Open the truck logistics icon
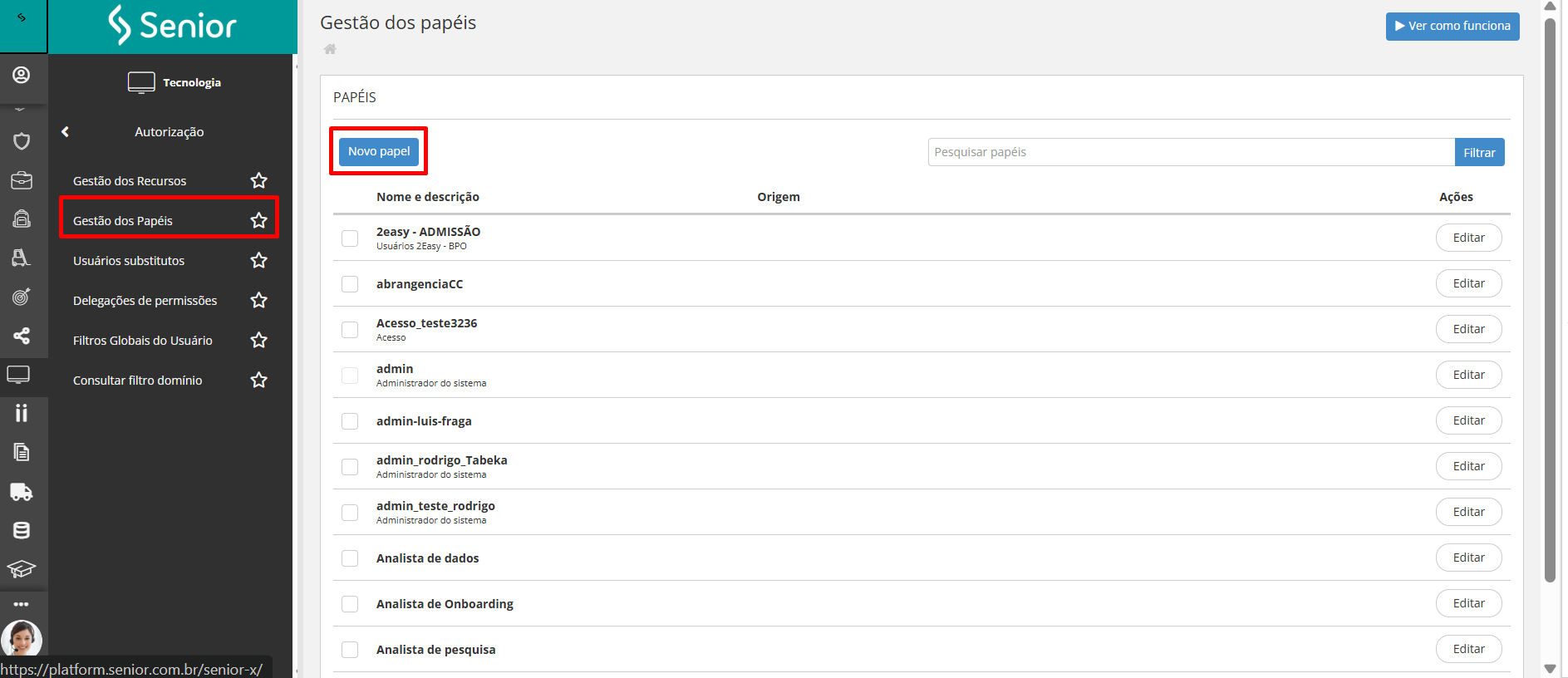The width and height of the screenshot is (1568, 678). click(x=22, y=492)
